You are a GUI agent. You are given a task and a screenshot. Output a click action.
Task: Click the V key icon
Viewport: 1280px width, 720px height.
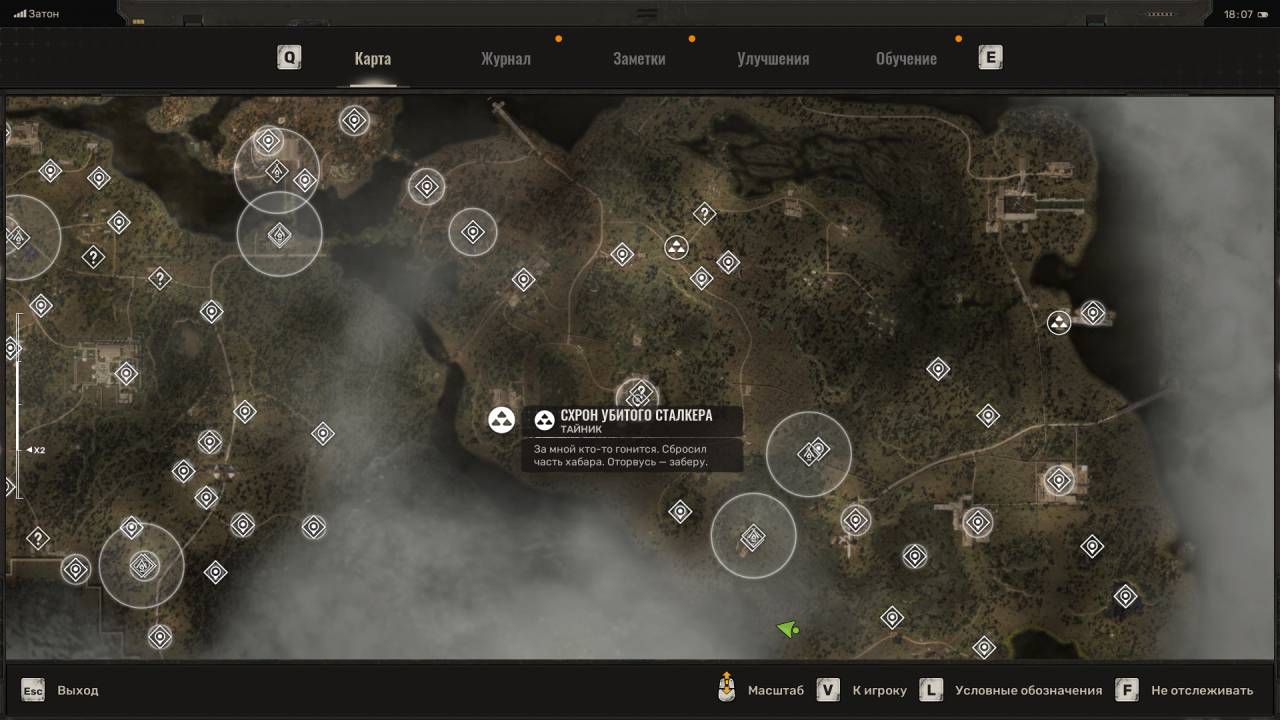click(x=827, y=690)
